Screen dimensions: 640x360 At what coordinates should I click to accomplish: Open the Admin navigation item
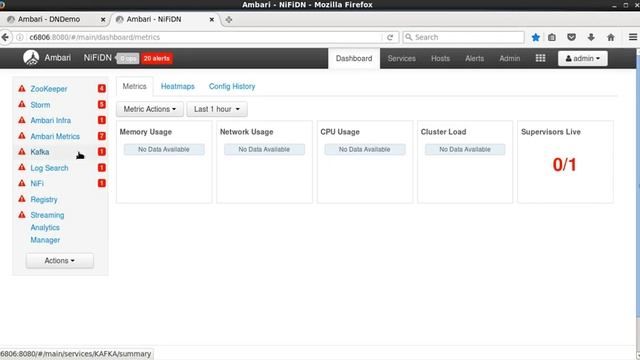click(x=509, y=58)
